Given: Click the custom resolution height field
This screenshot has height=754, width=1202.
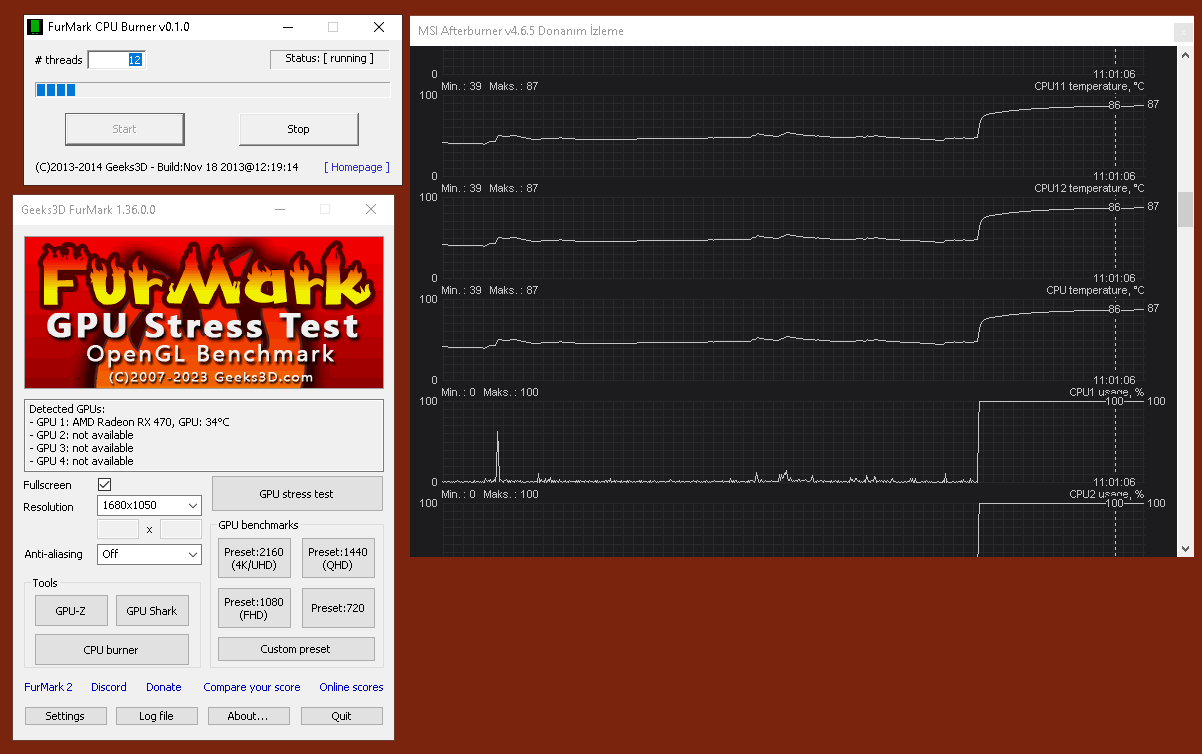Looking at the screenshot, I should [181, 530].
